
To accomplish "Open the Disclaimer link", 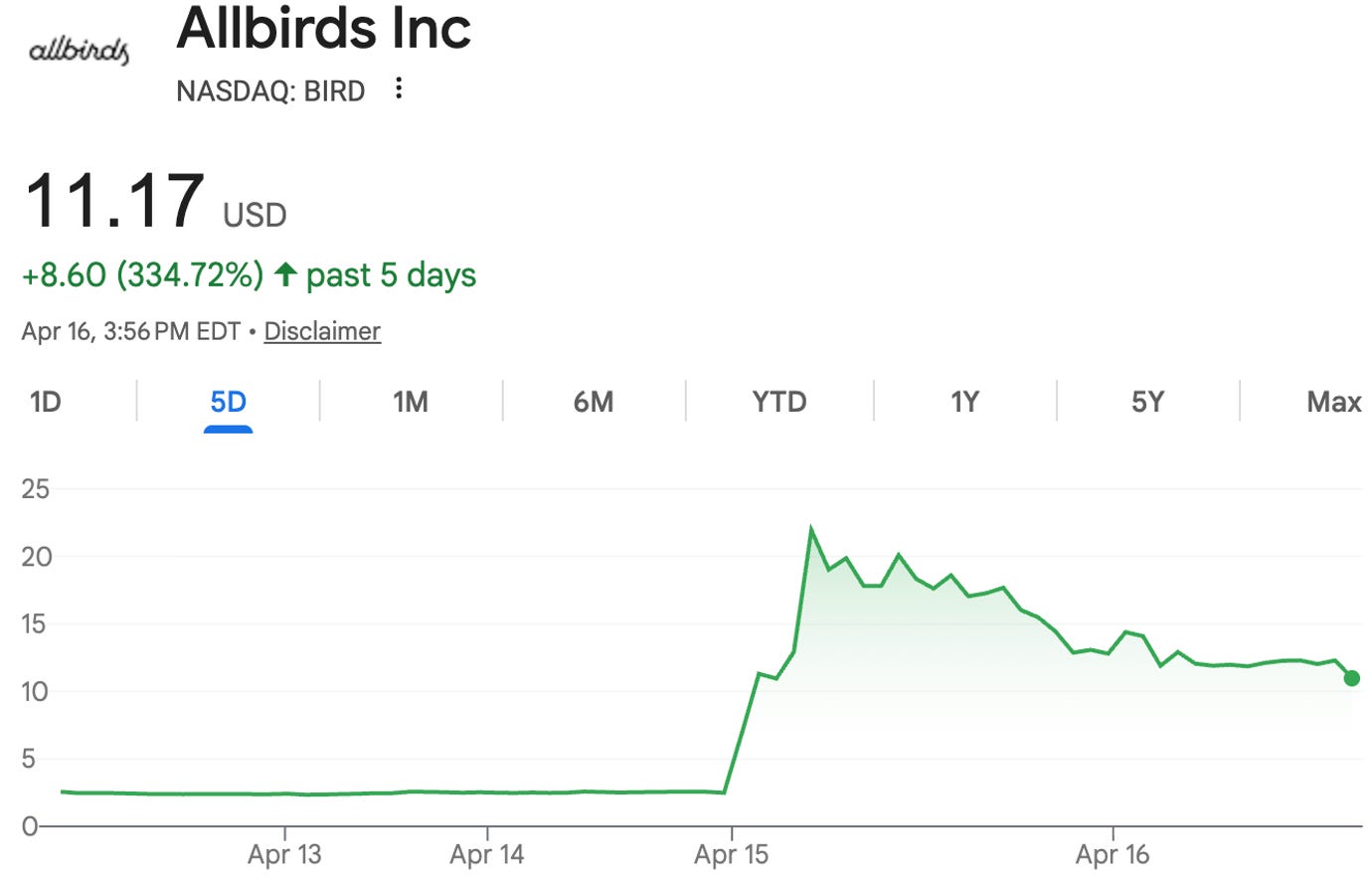I will click(x=322, y=331).
